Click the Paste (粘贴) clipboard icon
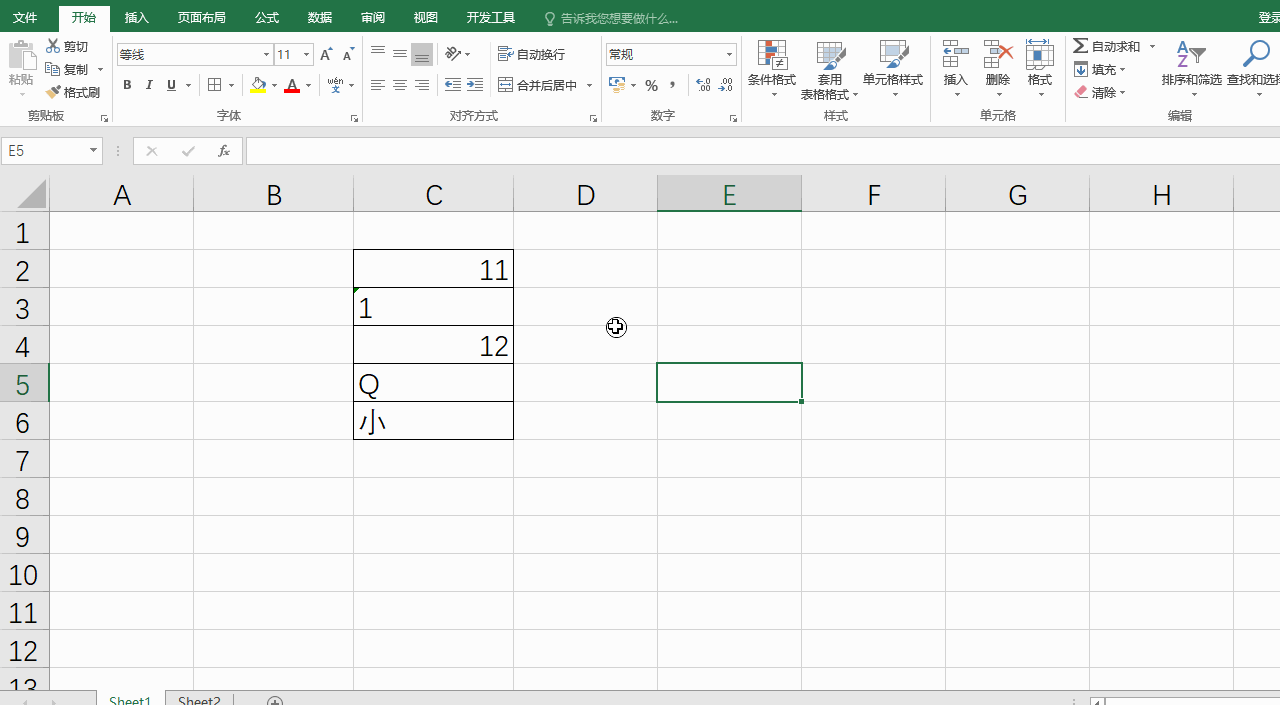Viewport: 1280px width, 705px height. 21,56
